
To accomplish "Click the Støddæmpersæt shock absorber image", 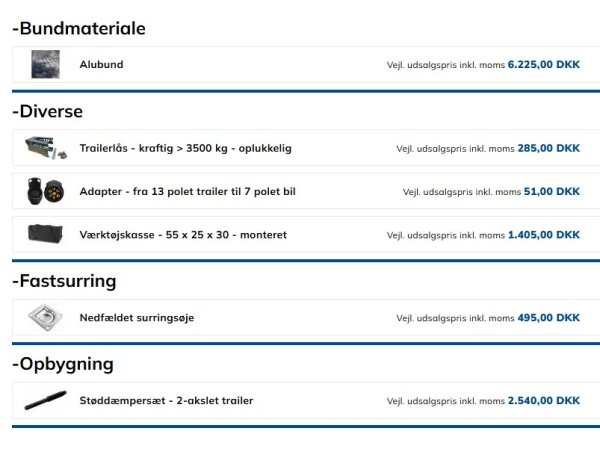I will 45,401.
